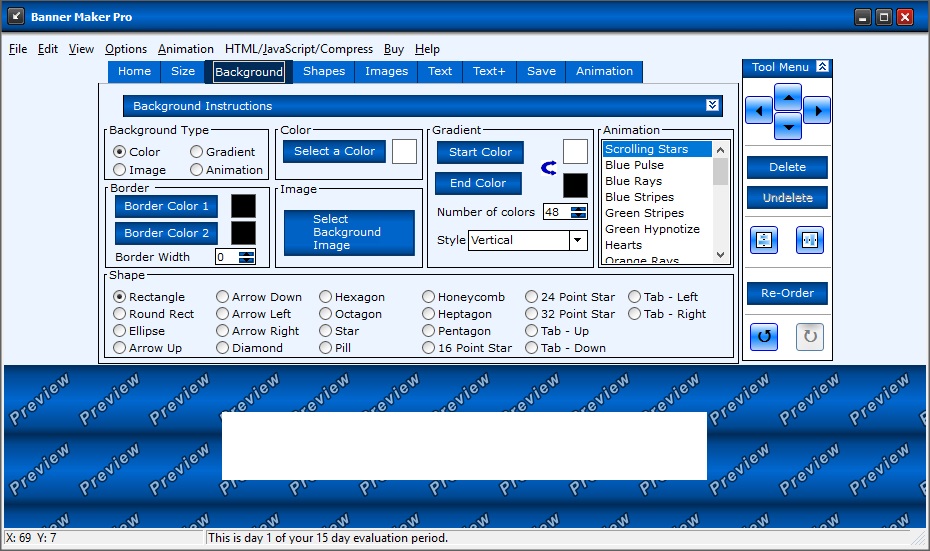Open the Animation menu
Screen dimensions: 930x551
tap(186, 49)
